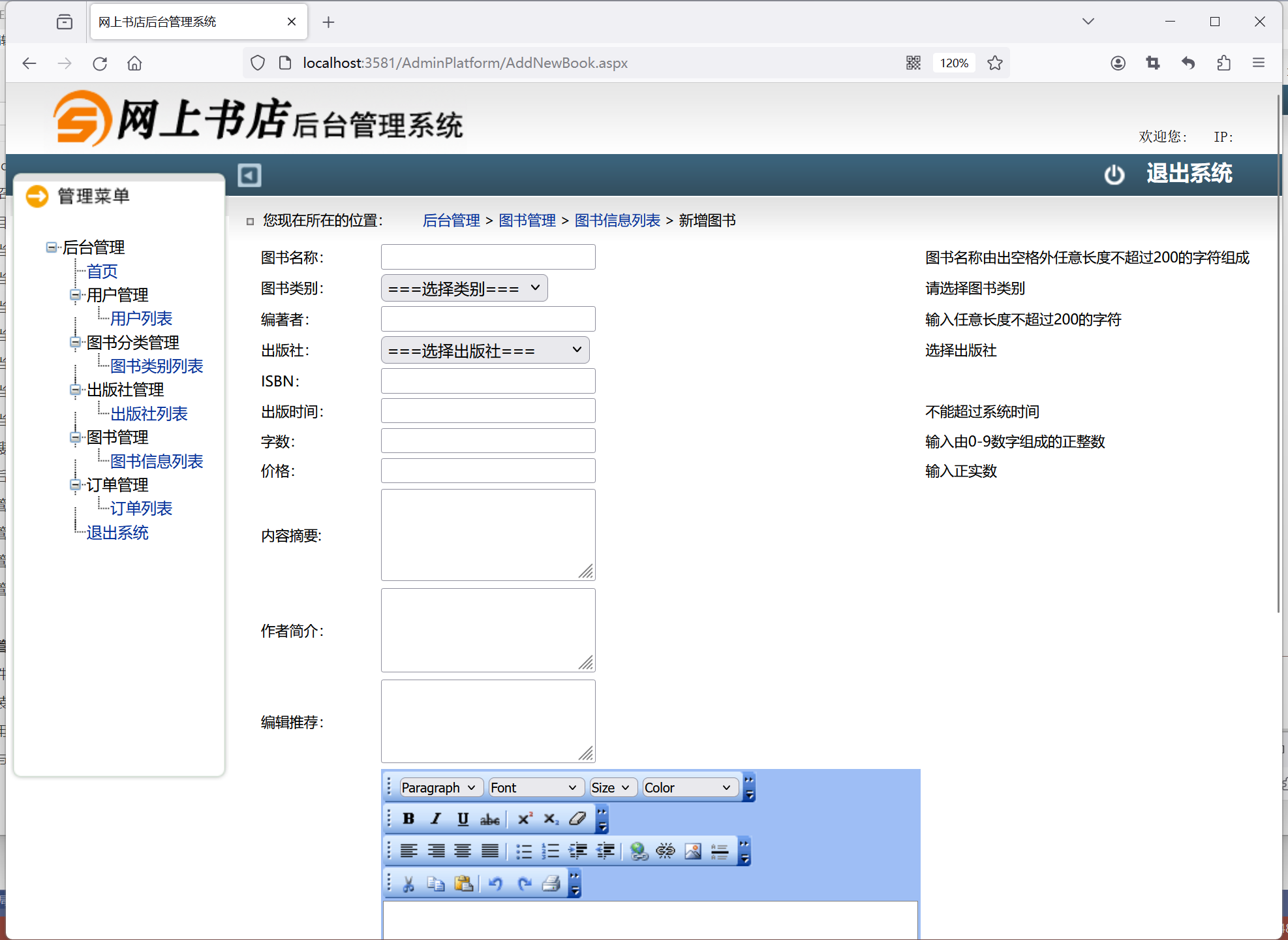
Task: Collapse the sidebar with arrow icon
Action: coord(249,175)
